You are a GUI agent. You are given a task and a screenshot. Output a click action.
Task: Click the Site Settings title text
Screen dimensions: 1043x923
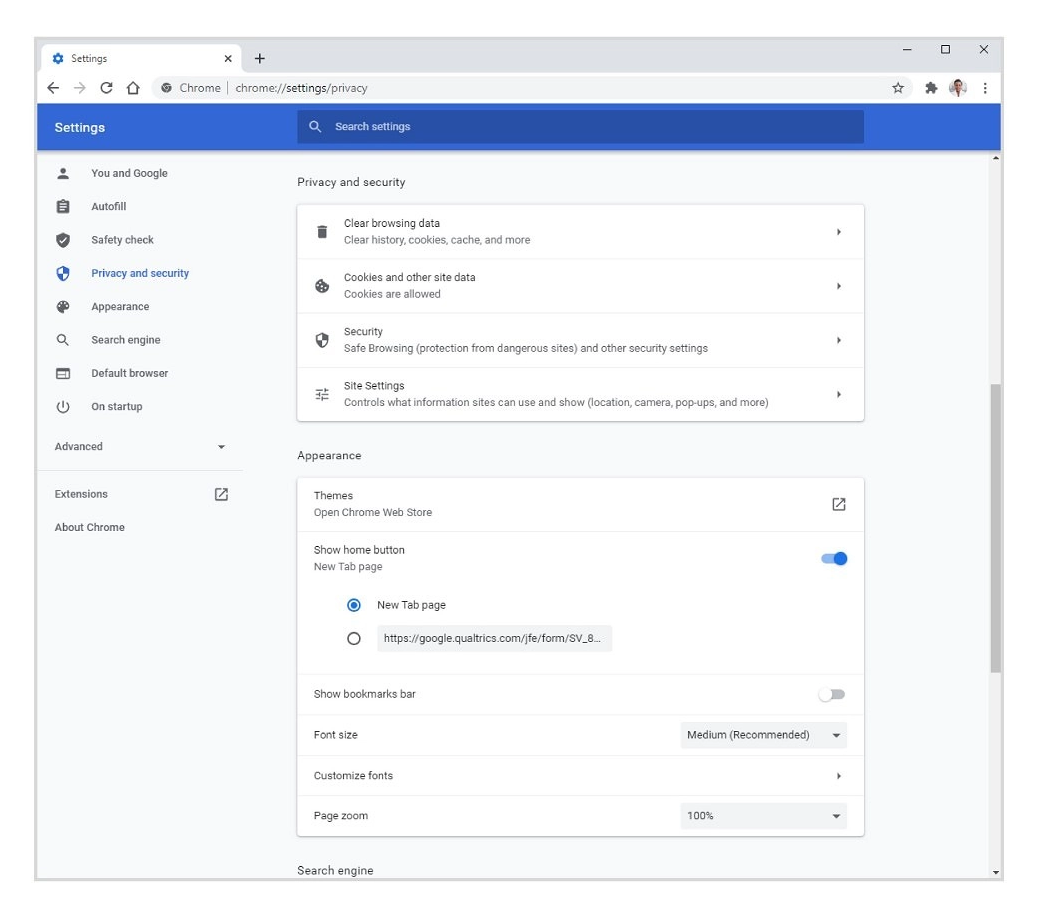[374, 386]
